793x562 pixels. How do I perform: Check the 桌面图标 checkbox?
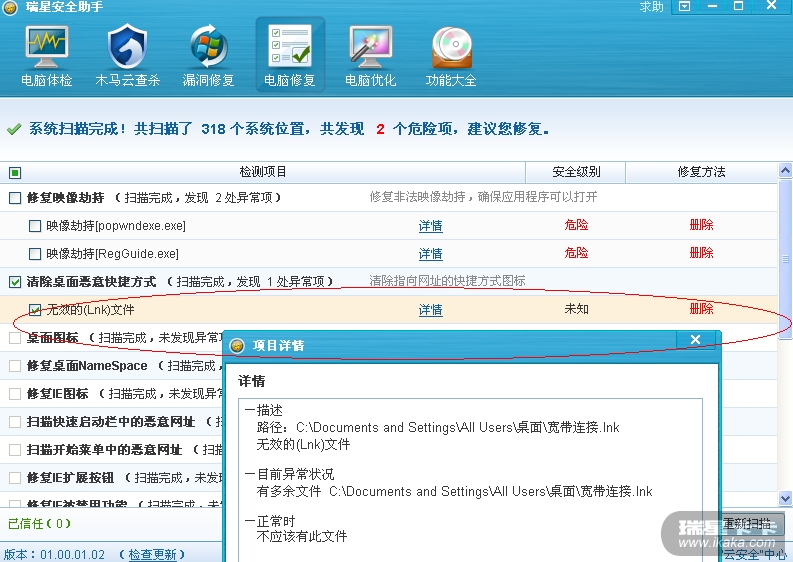coord(15,338)
